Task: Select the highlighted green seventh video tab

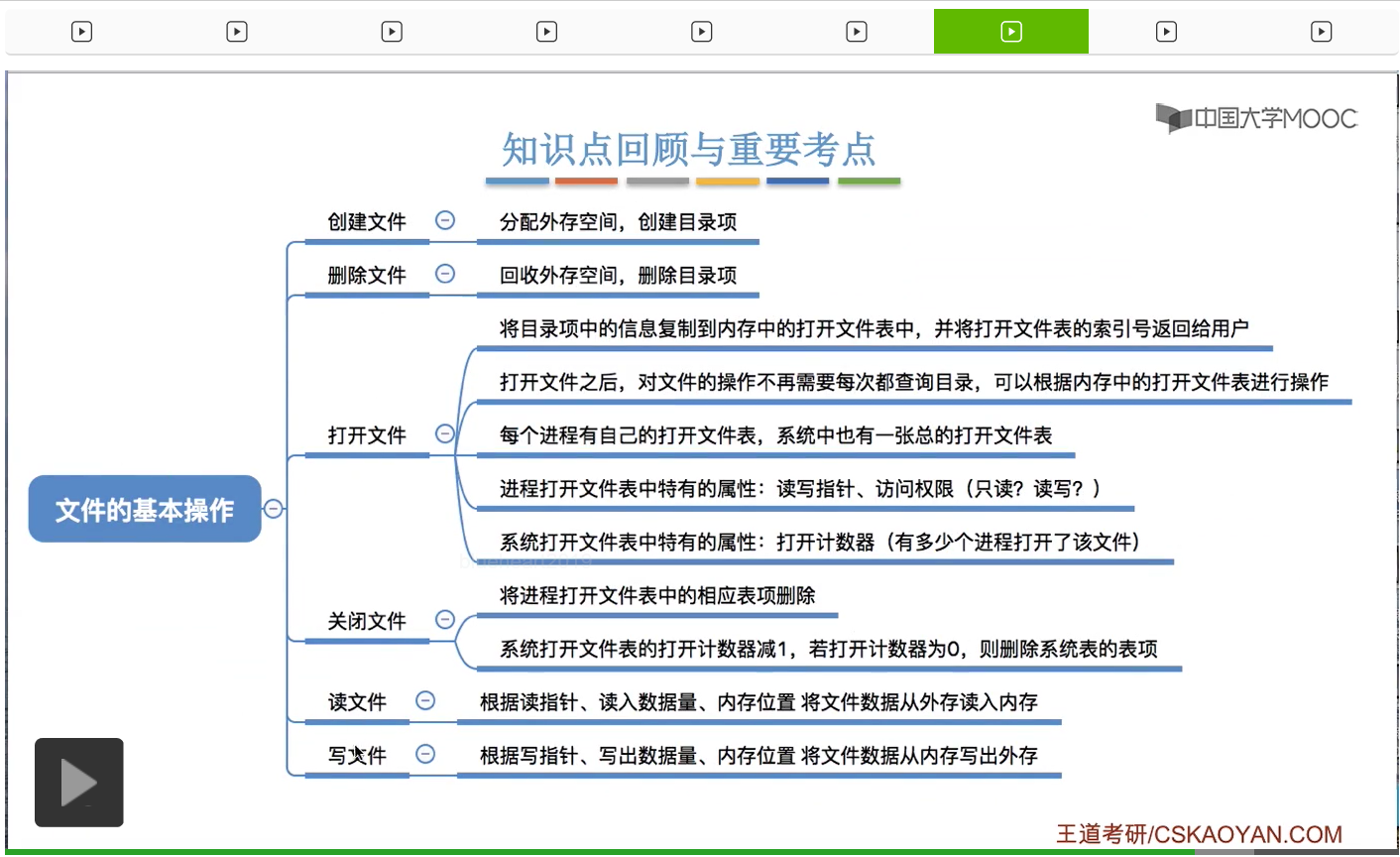Action: coord(1011,32)
